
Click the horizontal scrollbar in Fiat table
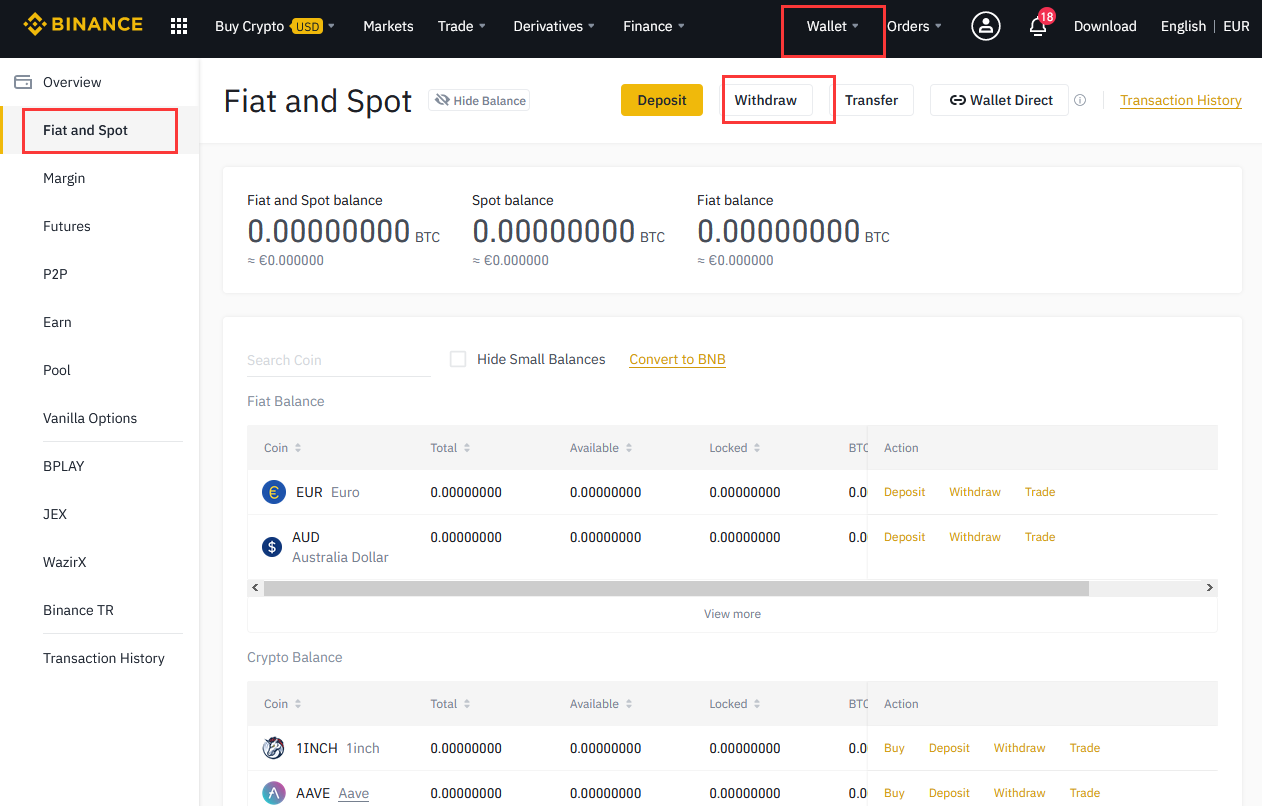(675, 588)
